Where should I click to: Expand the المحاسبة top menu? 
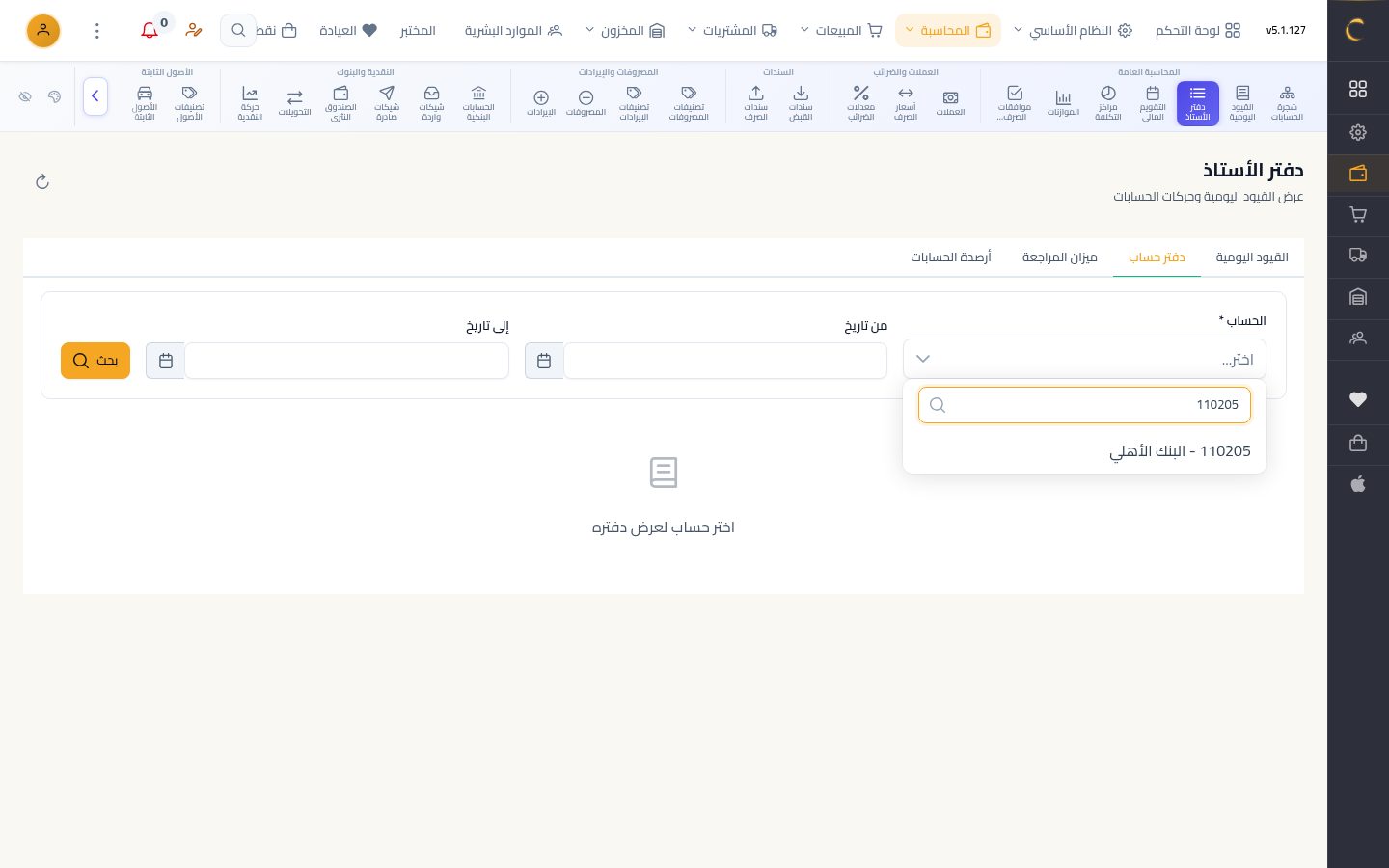[948, 31]
